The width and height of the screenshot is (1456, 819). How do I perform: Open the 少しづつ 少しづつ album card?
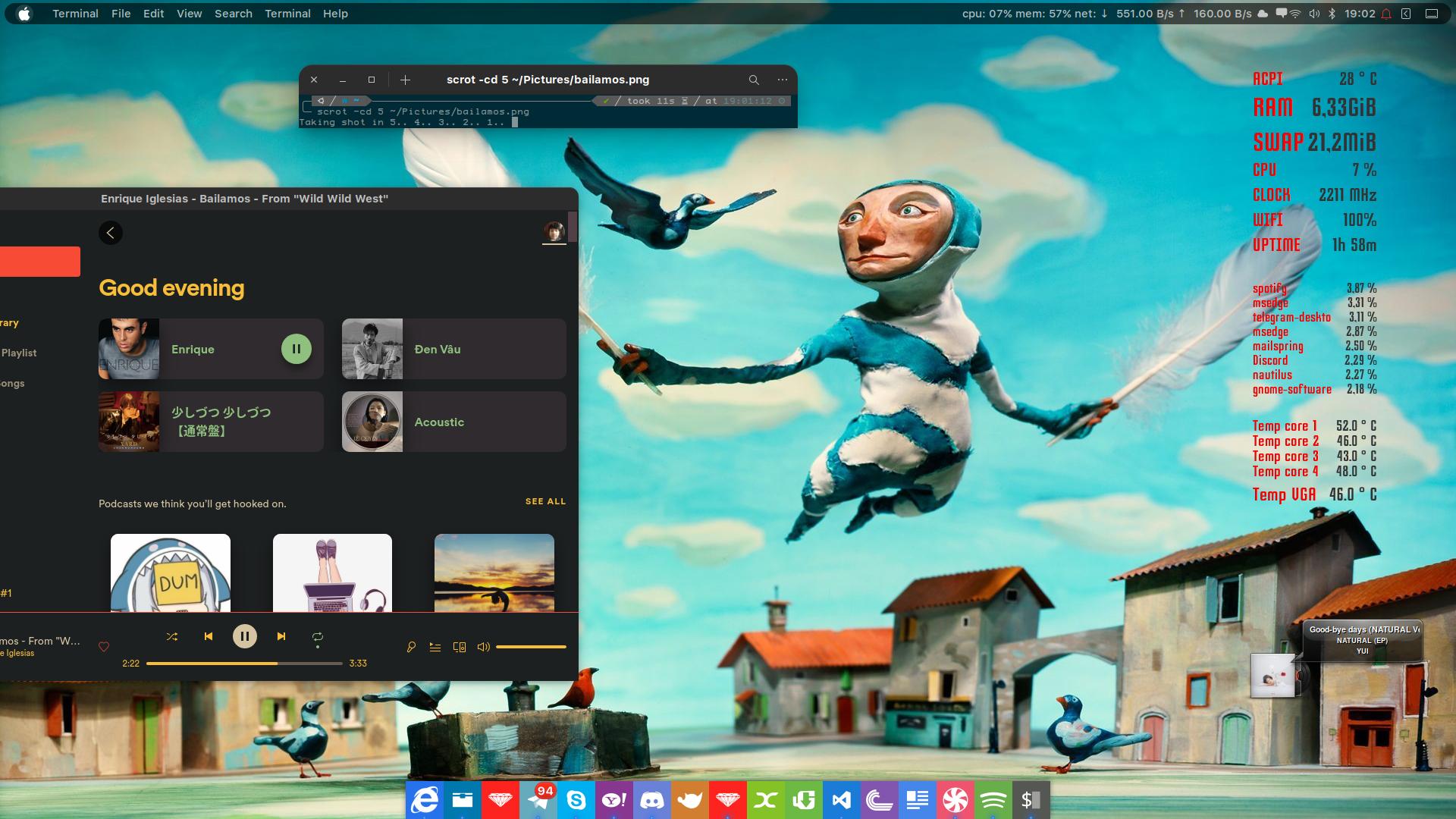tap(211, 422)
